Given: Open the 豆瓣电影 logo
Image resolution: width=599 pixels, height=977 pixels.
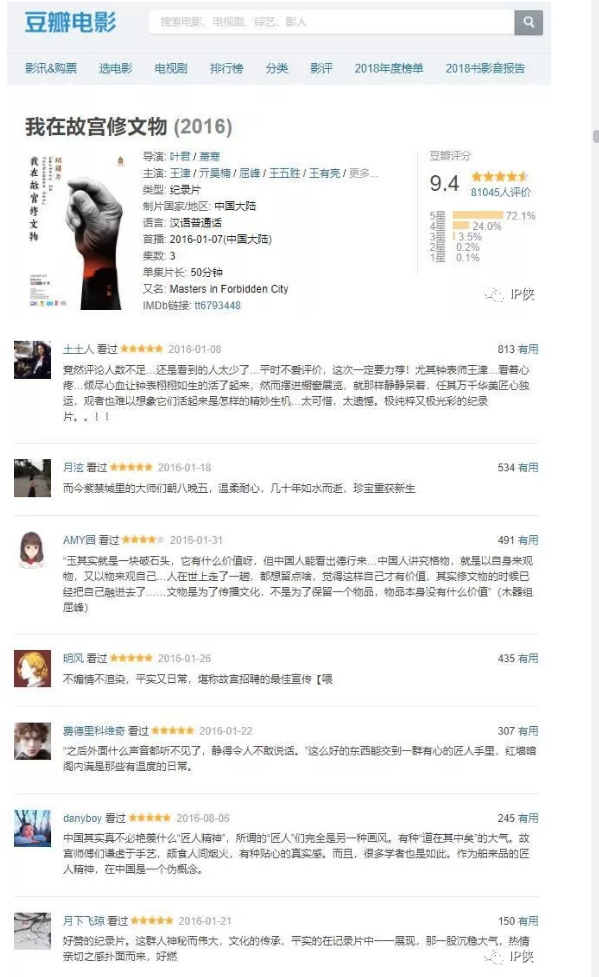Looking at the screenshot, I should tap(70, 22).
